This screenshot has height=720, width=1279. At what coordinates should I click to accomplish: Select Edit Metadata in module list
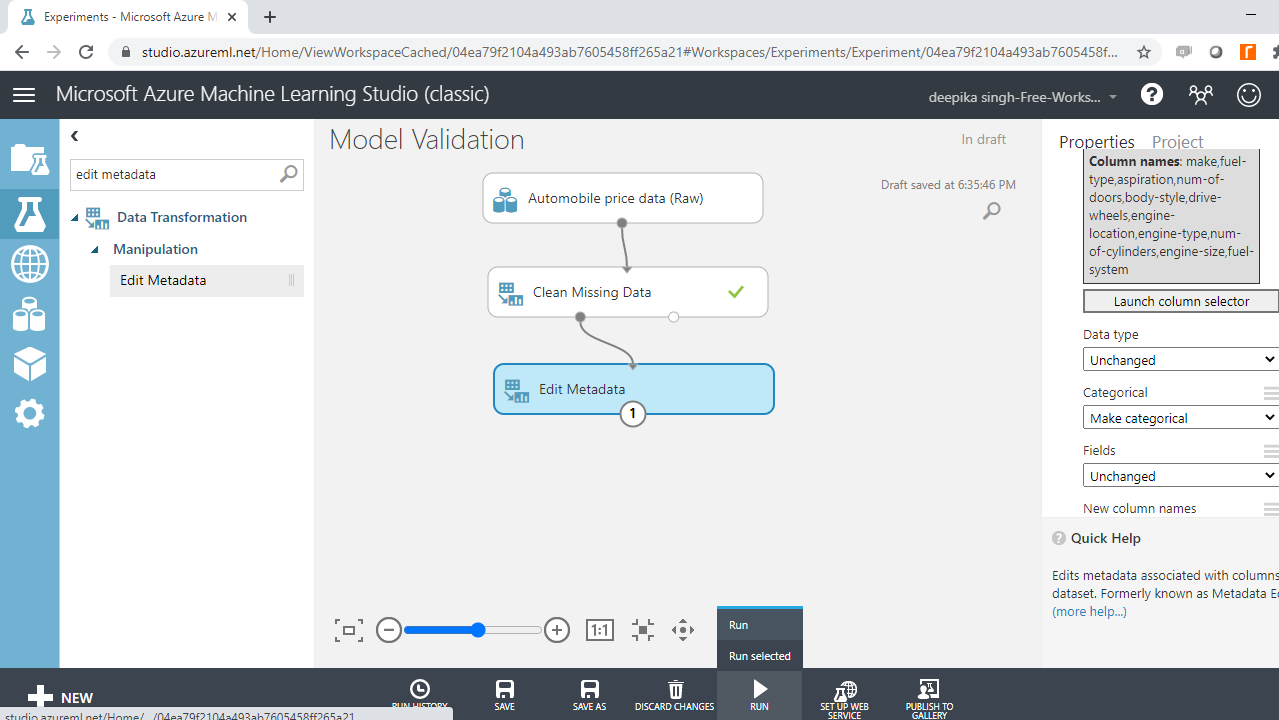click(206, 280)
